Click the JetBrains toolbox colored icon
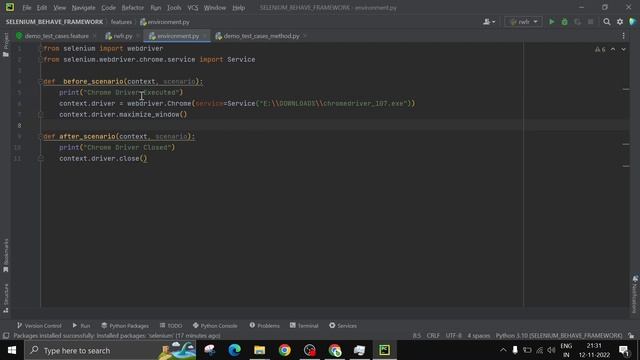The height and width of the screenshot is (360, 640). click(x=633, y=22)
